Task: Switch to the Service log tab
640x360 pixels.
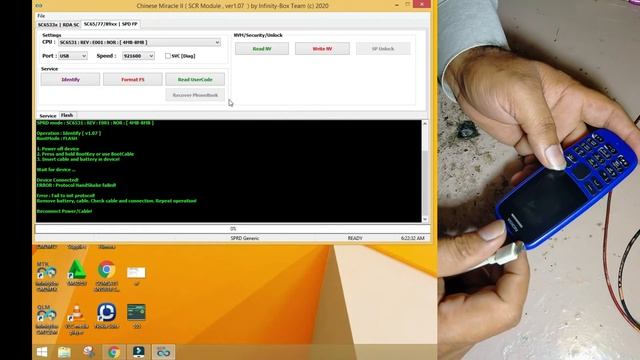Action: [x=48, y=116]
